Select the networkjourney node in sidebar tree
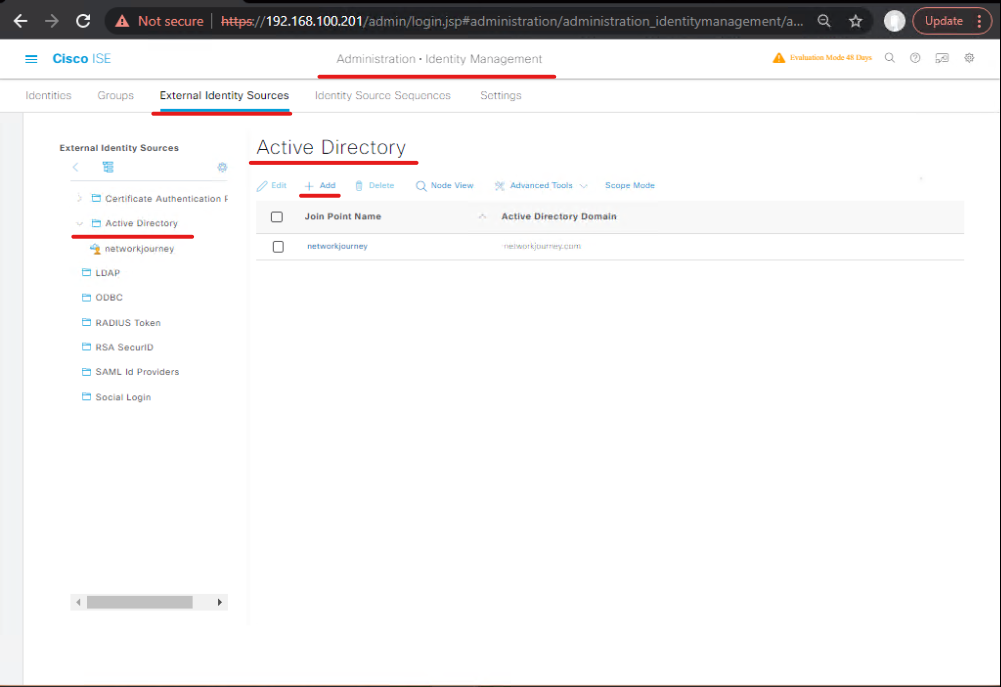This screenshot has height=687, width=1001. point(139,248)
